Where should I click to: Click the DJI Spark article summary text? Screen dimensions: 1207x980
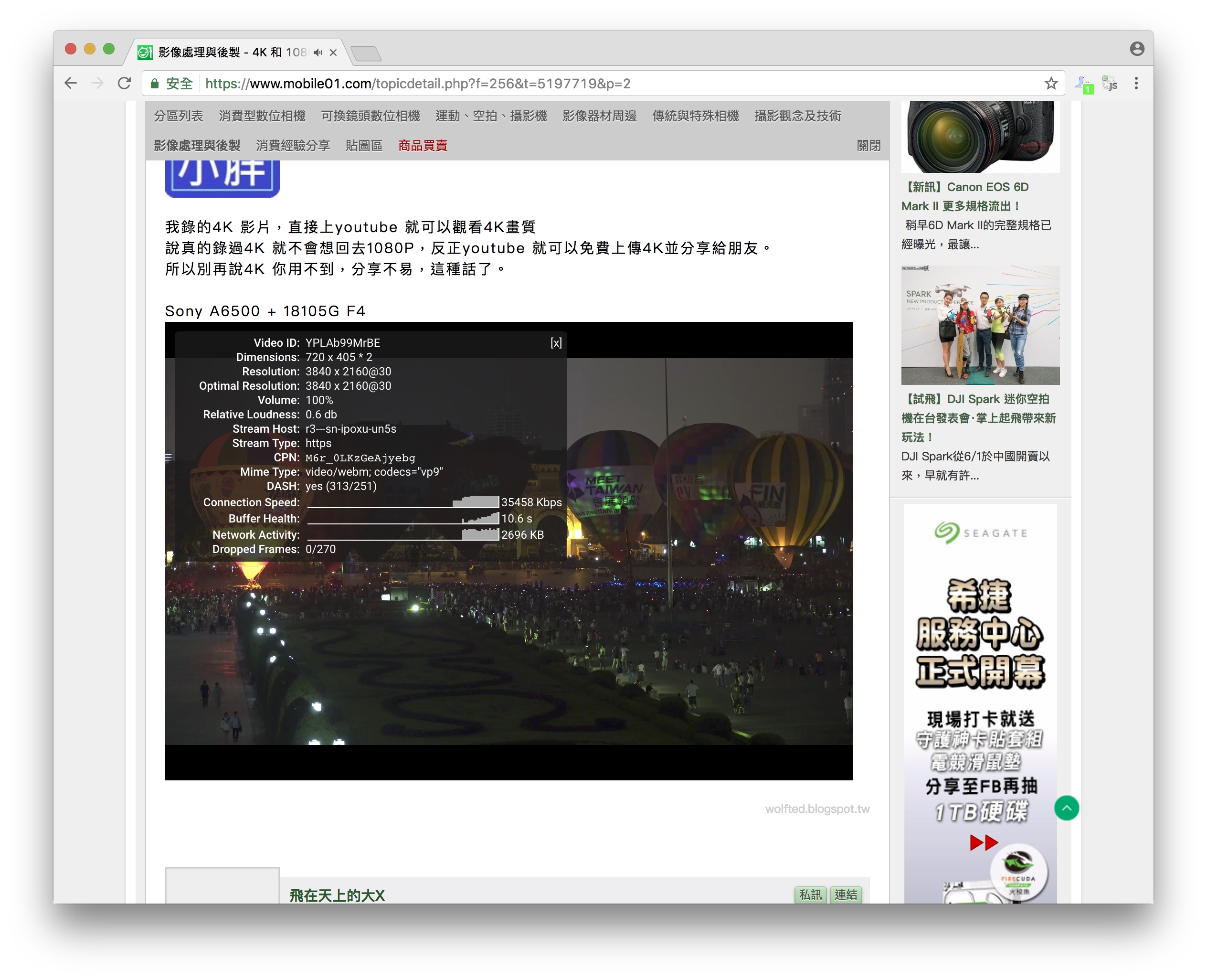coord(975,466)
